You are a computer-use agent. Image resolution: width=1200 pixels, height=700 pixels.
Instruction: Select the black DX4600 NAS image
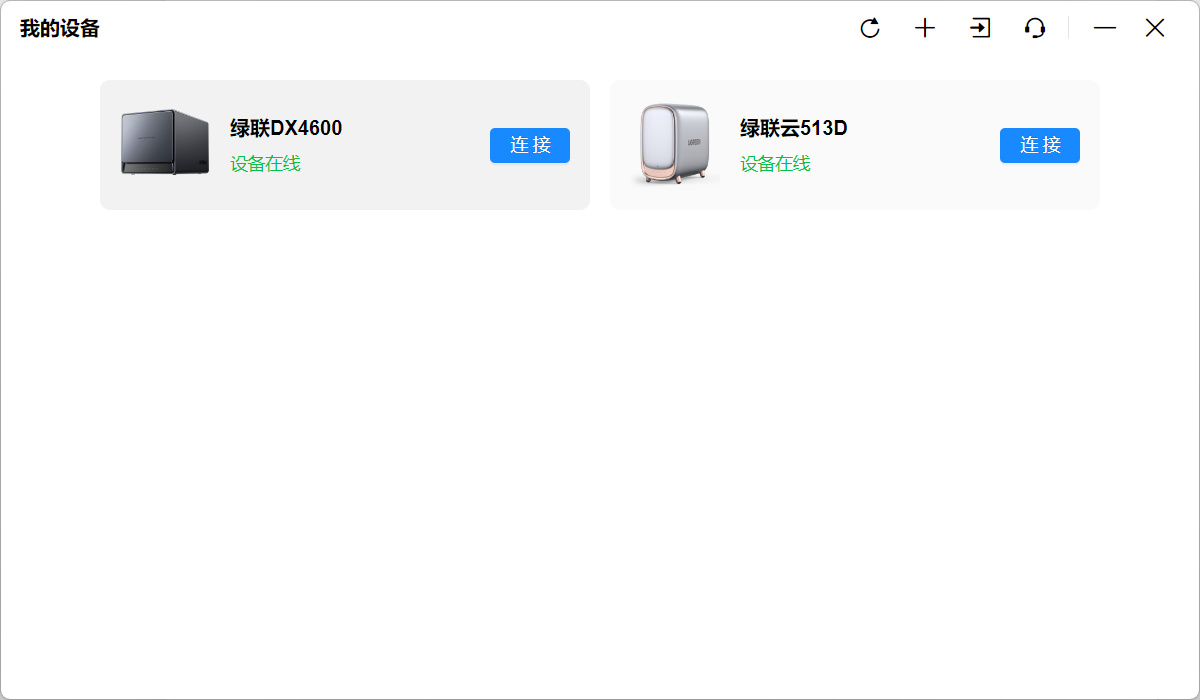tap(165, 143)
